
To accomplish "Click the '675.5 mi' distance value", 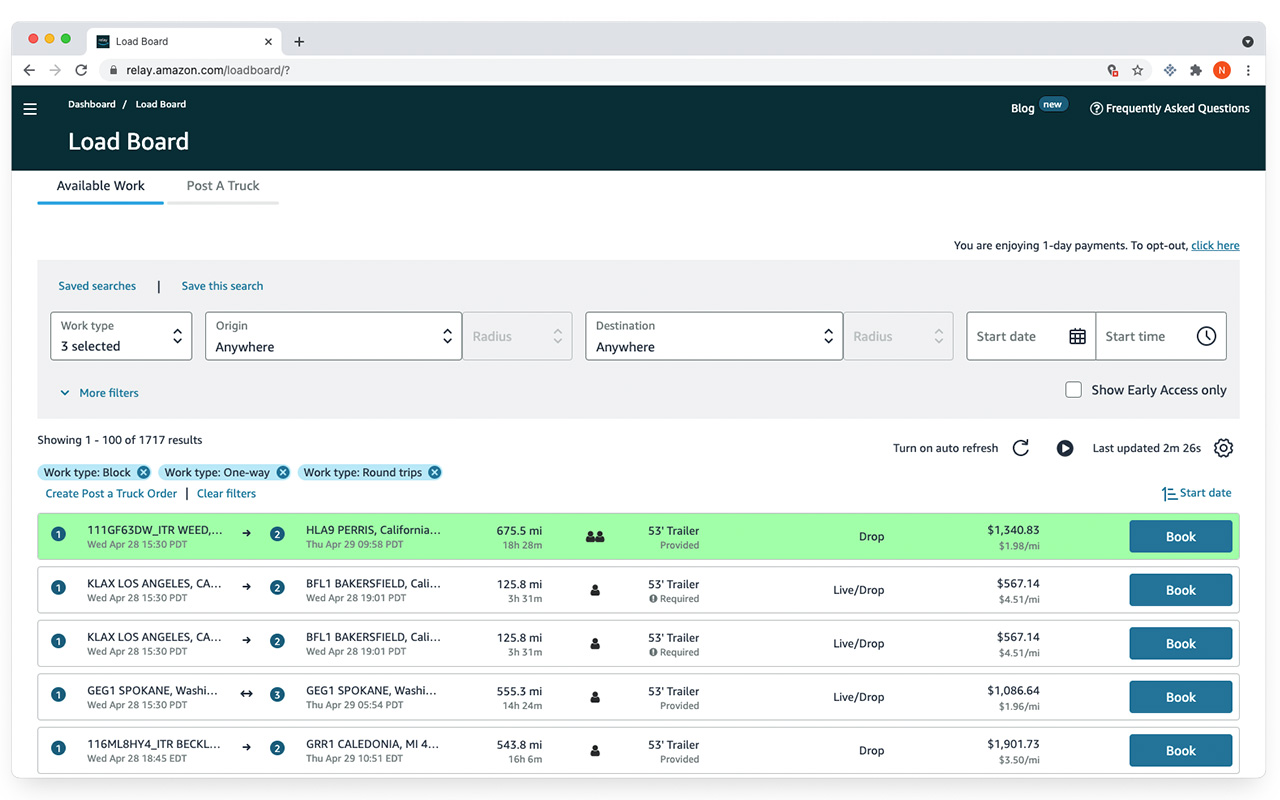I will (519, 530).
